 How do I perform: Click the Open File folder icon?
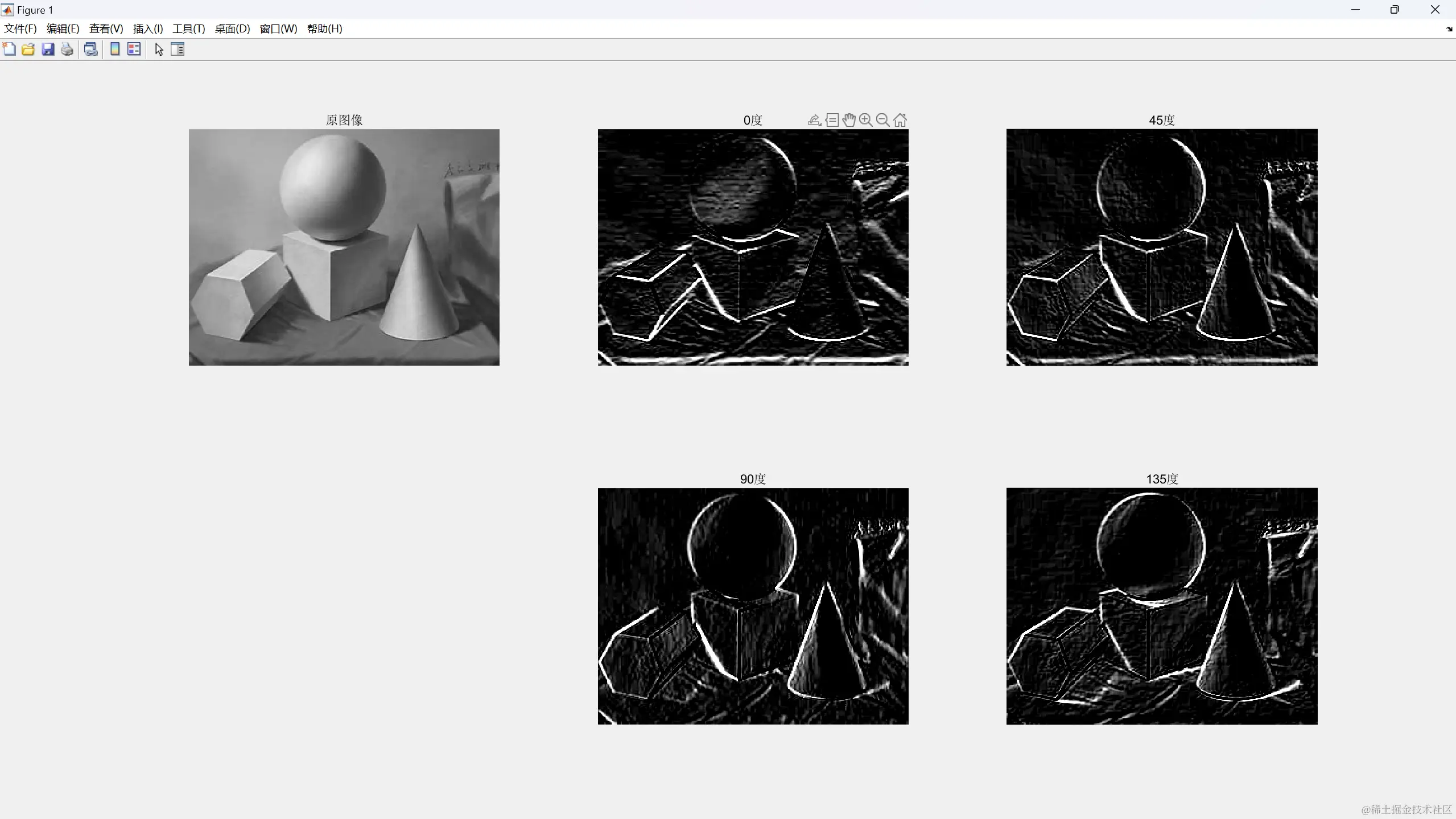[x=28, y=49]
